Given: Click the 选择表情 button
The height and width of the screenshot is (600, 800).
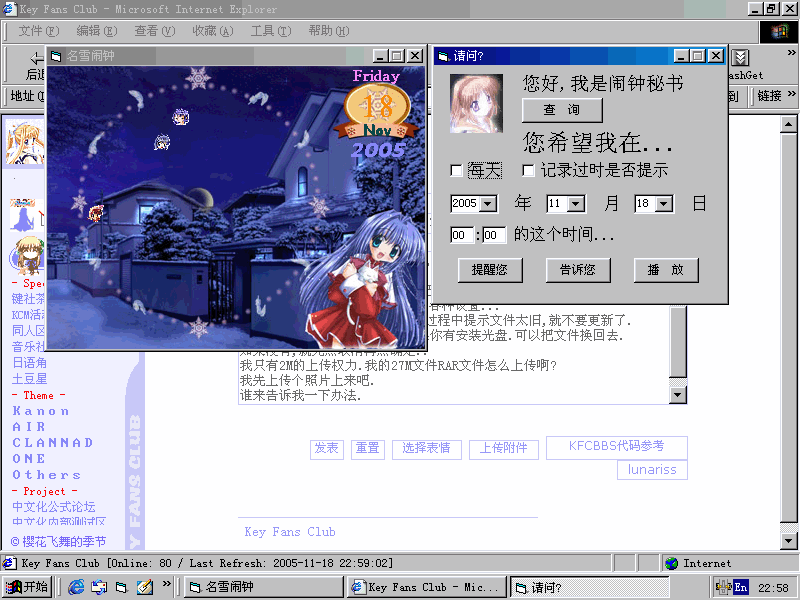Looking at the screenshot, I should pos(427,449).
